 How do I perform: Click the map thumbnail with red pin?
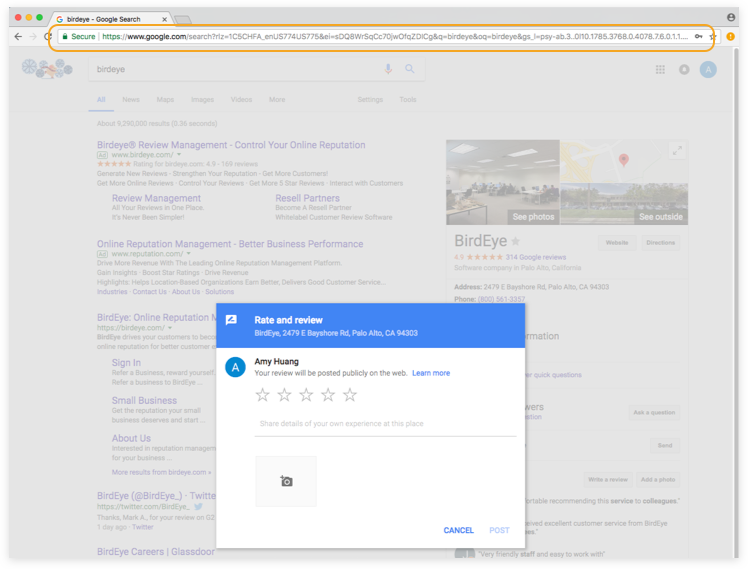point(624,161)
